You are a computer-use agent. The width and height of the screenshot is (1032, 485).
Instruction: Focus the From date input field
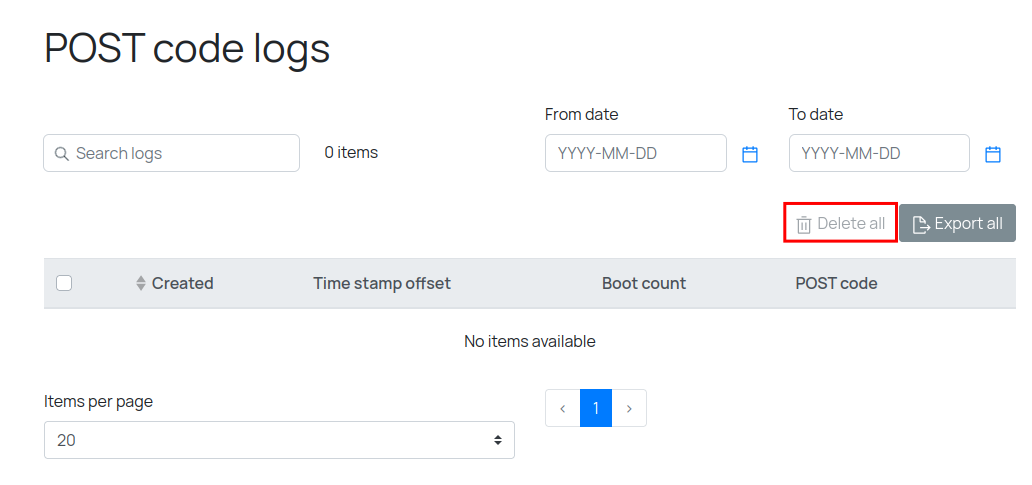635,154
